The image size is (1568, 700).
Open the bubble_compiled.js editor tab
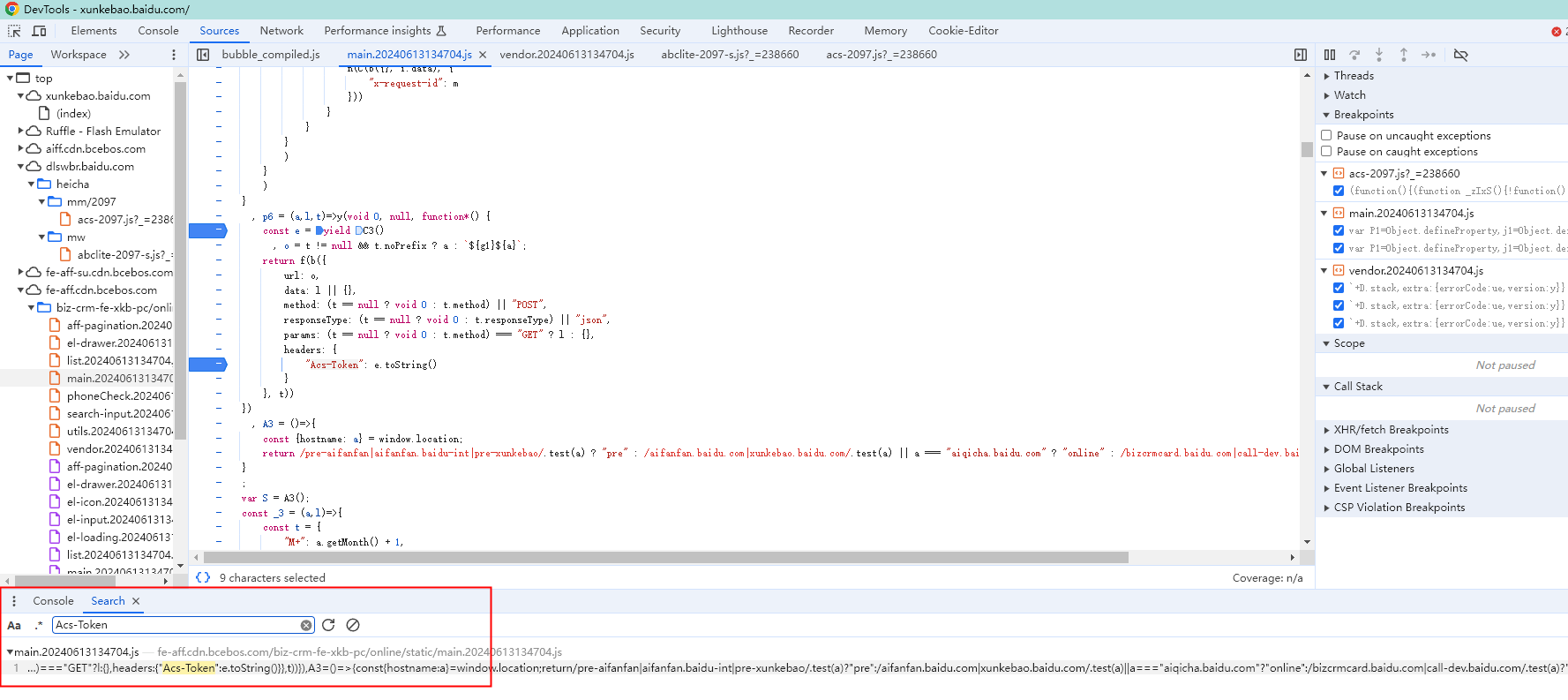(x=271, y=55)
